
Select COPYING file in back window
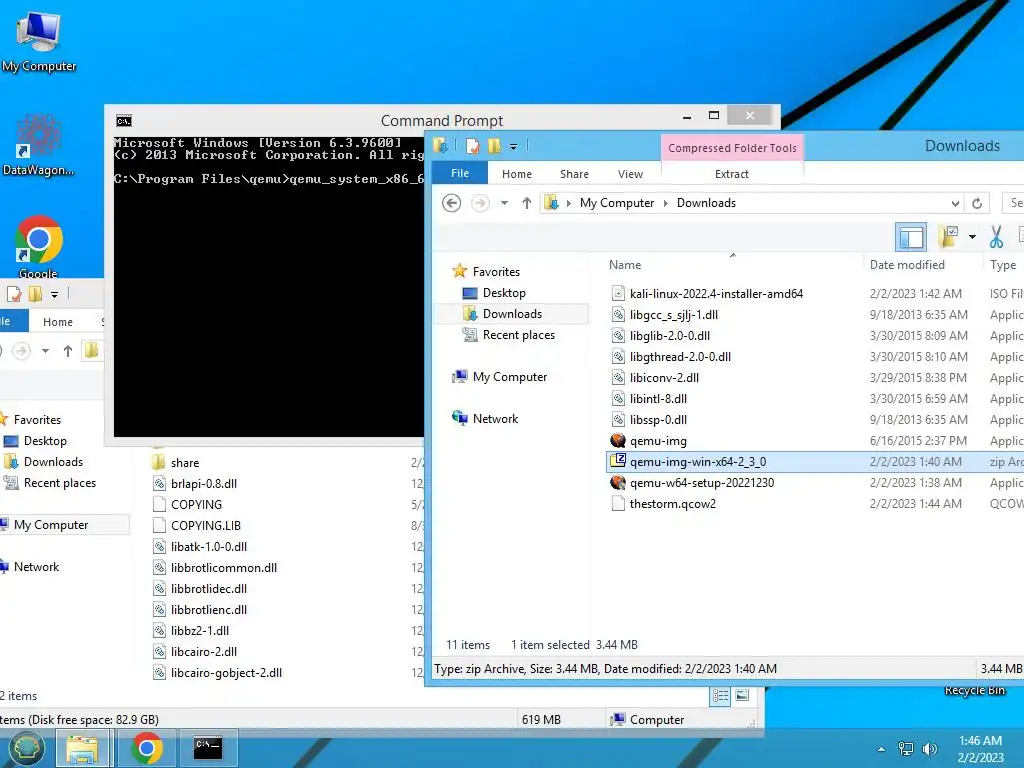(196, 504)
